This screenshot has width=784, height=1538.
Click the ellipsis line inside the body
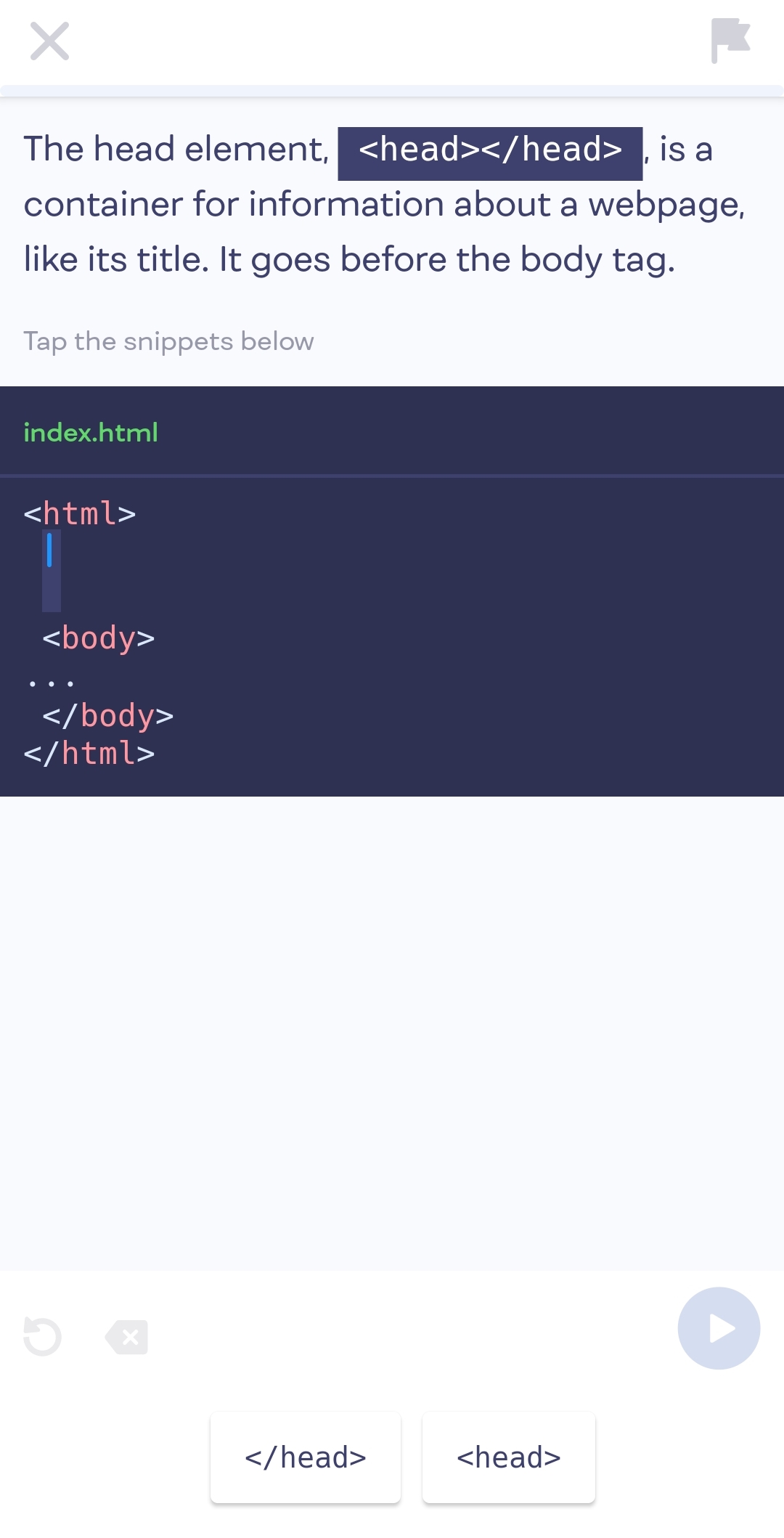51,683
